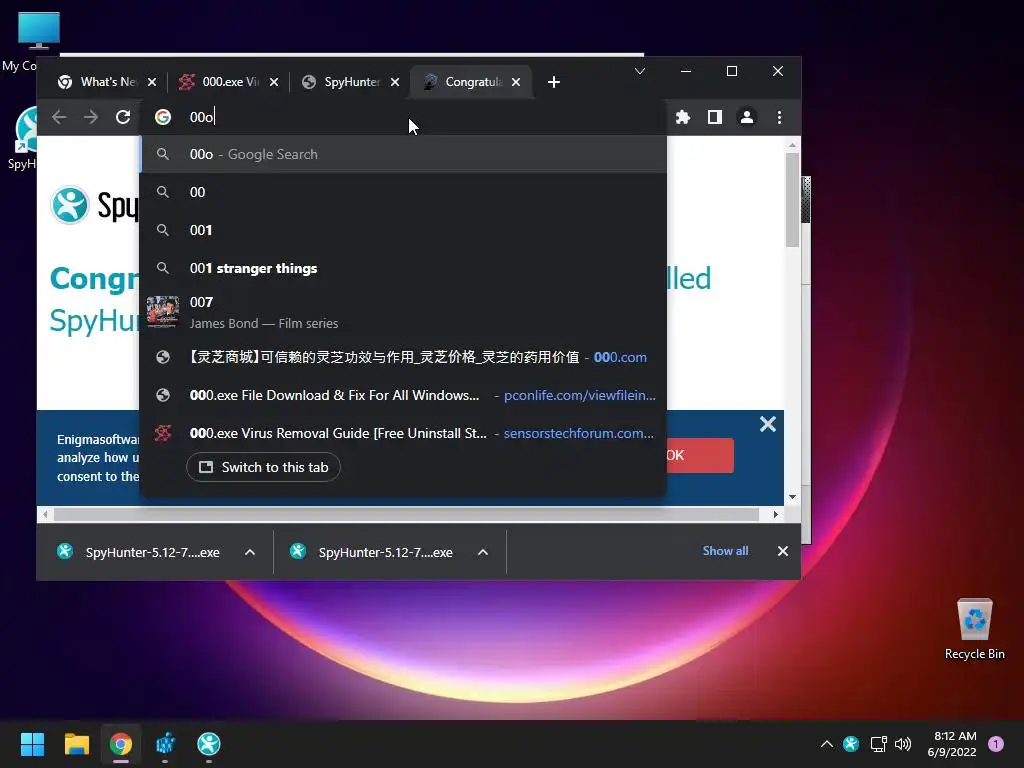Screen dimensions: 1024x768
Task: Open the profile avatar menu
Action: pos(746,117)
